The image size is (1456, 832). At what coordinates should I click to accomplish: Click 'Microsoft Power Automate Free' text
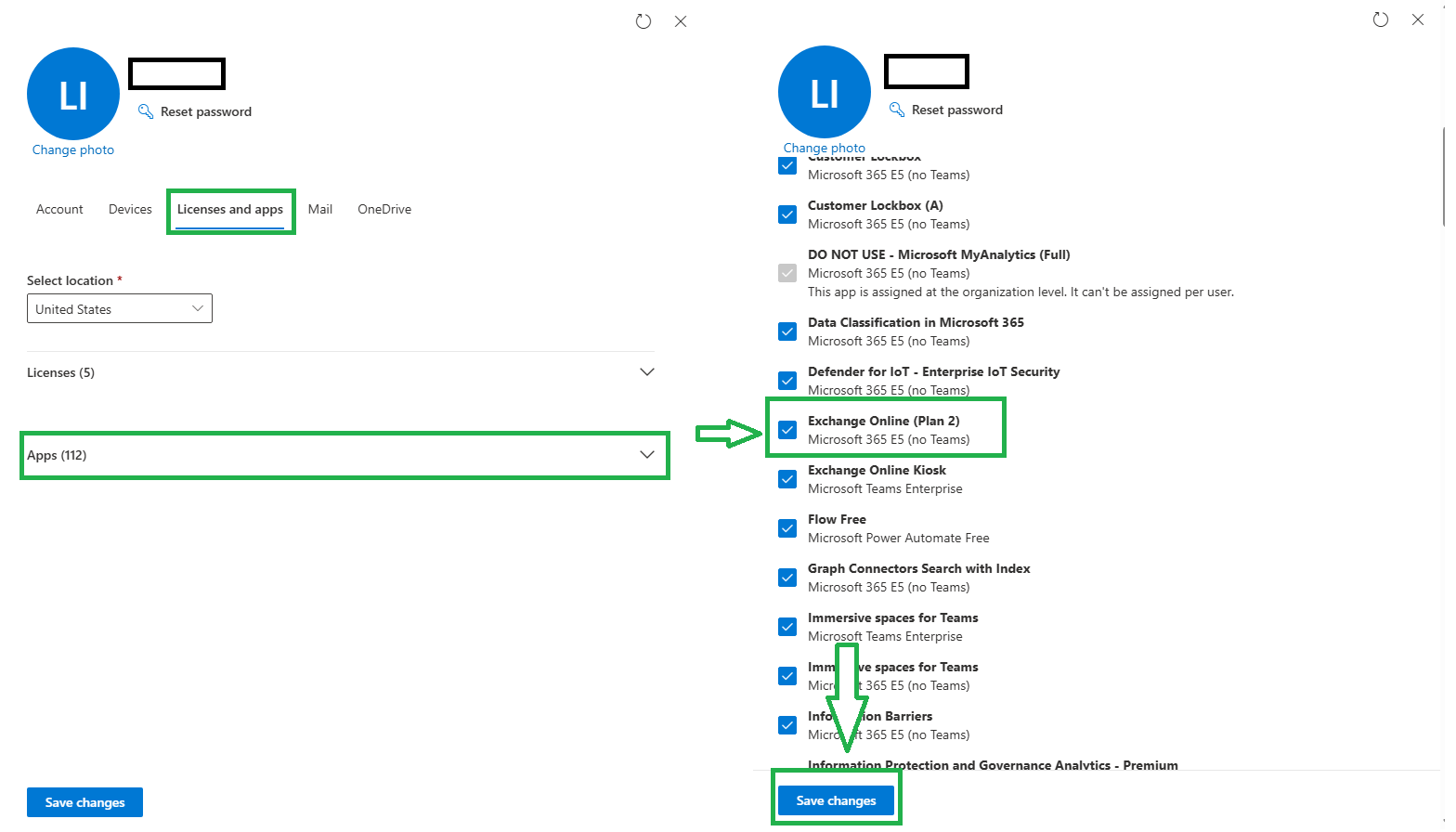(899, 538)
